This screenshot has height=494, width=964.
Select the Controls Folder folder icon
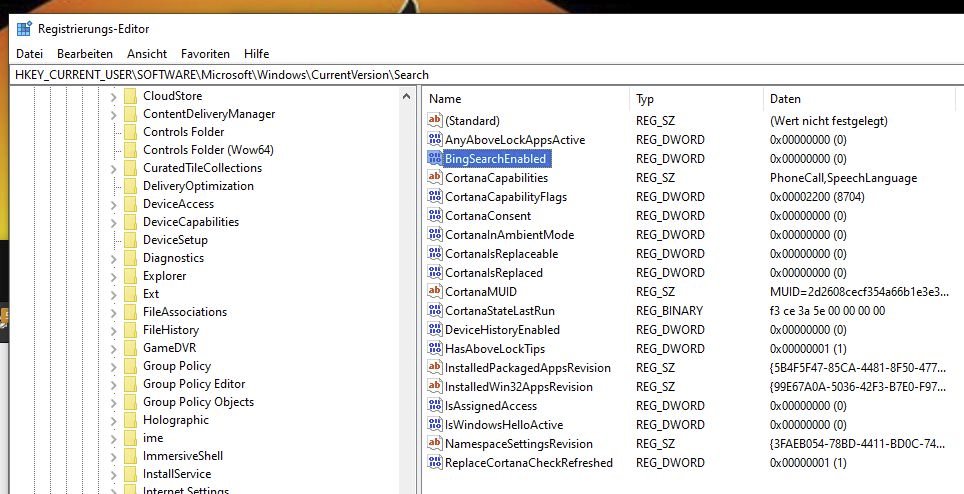[x=130, y=132]
